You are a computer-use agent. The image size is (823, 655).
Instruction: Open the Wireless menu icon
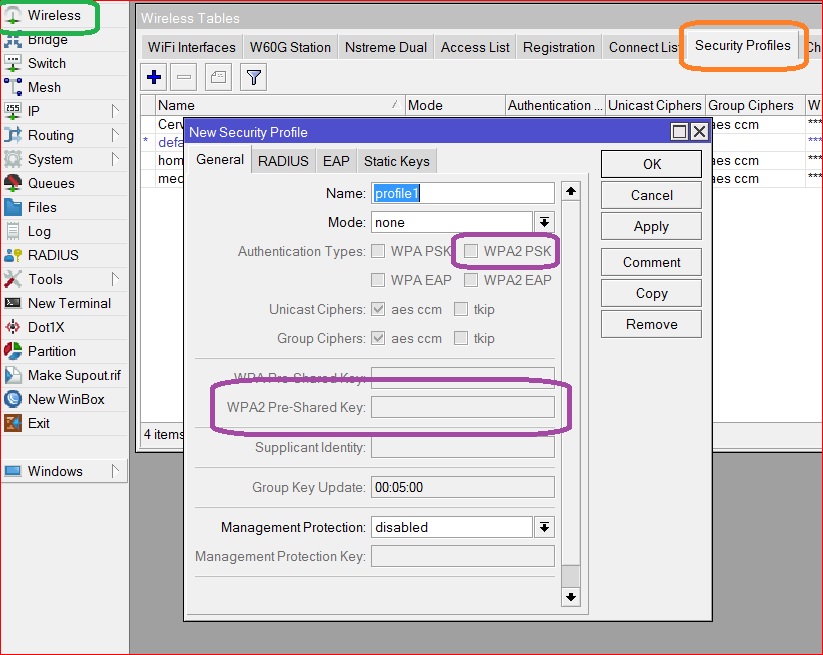coord(13,15)
